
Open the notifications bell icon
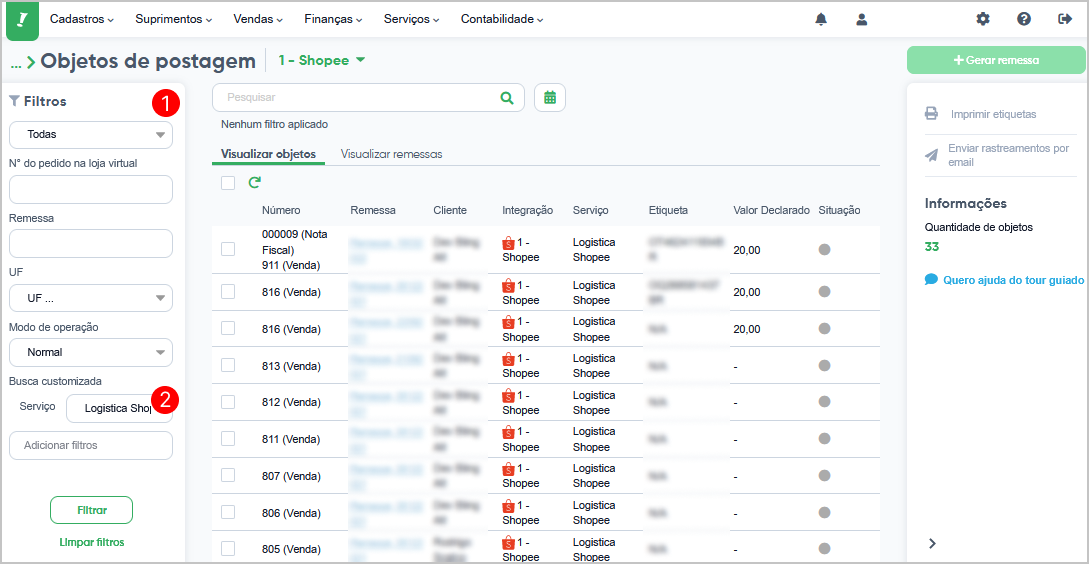tap(821, 19)
